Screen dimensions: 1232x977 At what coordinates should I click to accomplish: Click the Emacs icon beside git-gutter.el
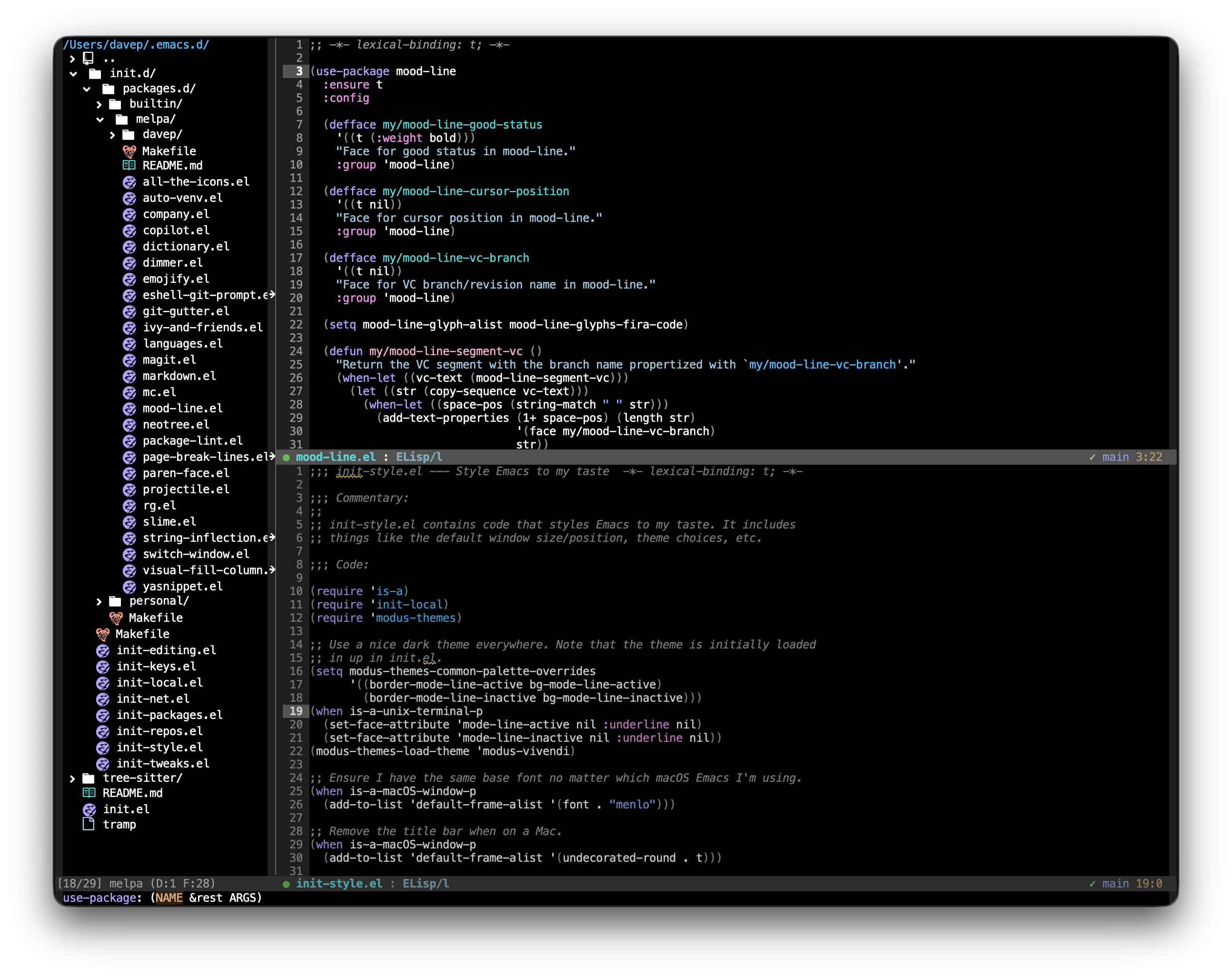pyautogui.click(x=129, y=311)
